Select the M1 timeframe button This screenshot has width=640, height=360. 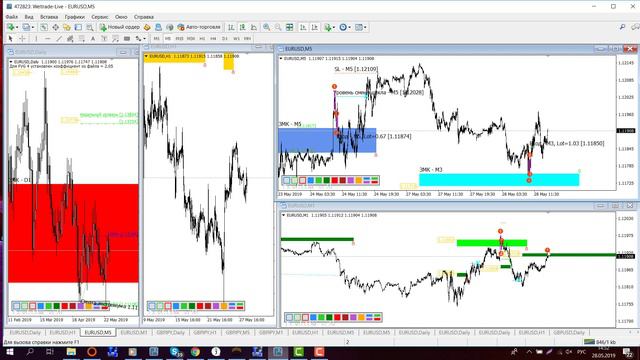pyautogui.click(x=156, y=39)
